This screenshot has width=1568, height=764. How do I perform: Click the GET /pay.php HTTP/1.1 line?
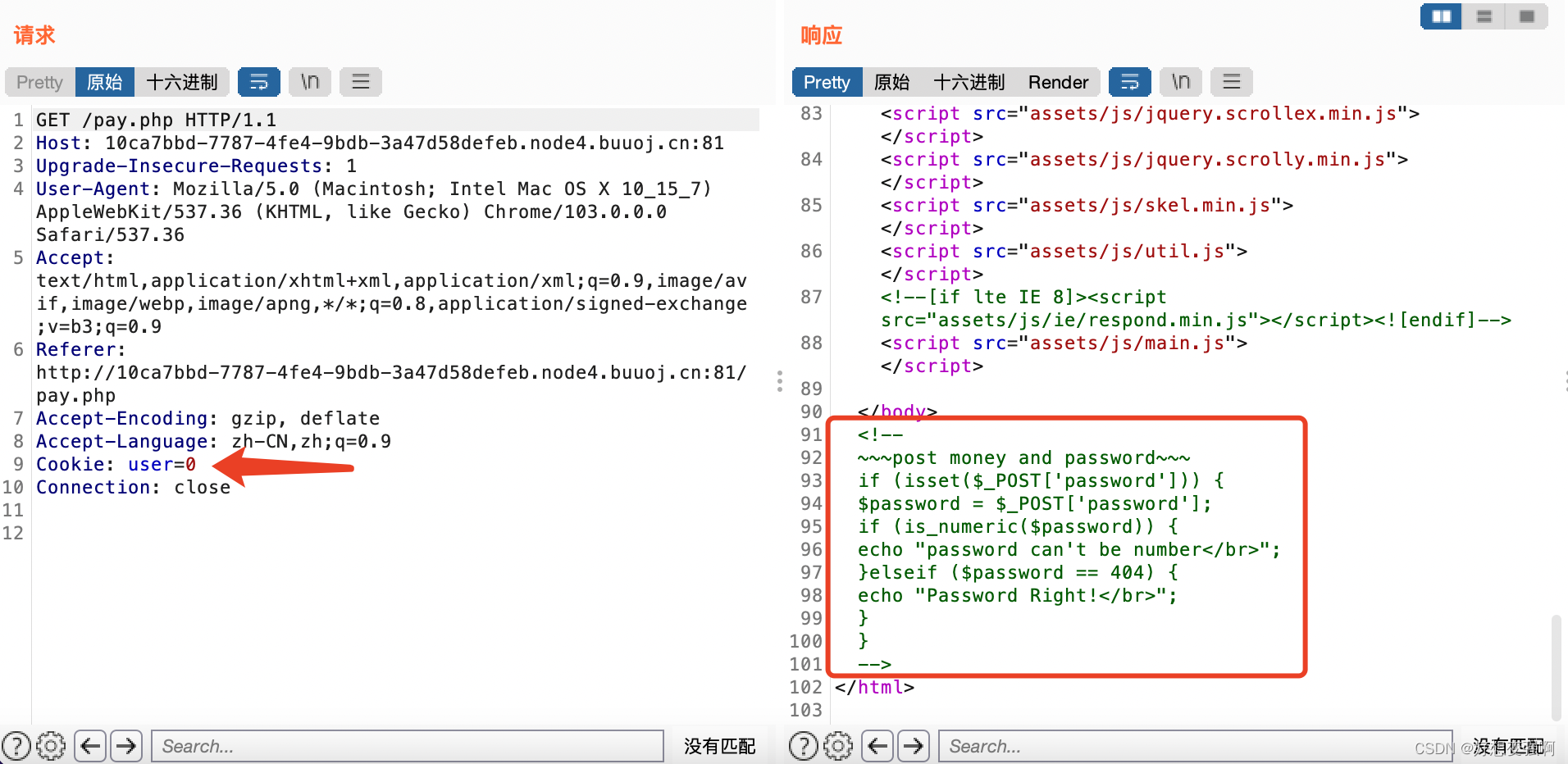156,120
